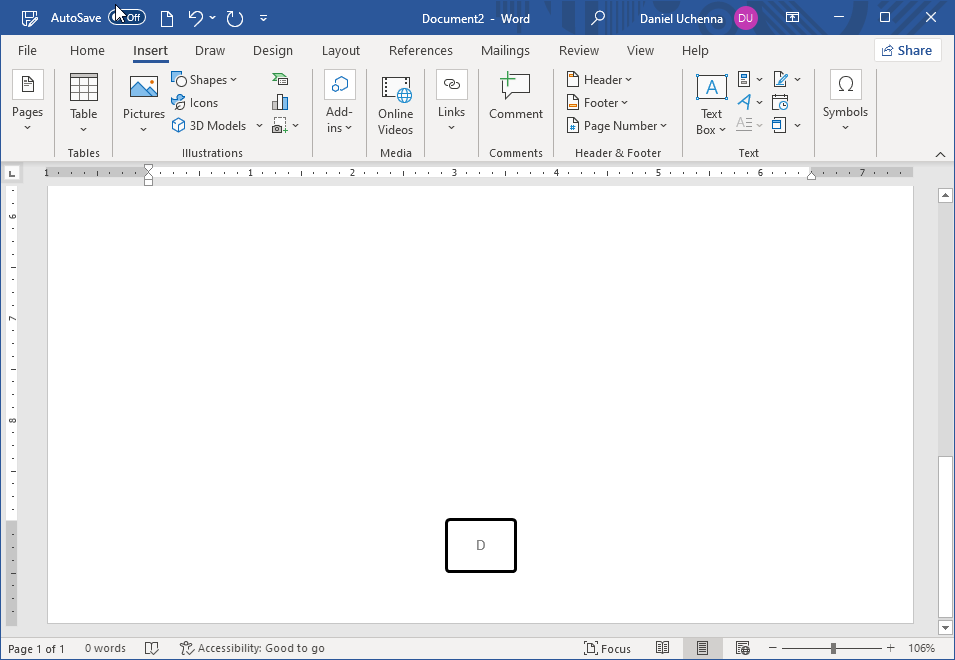Click the Undo arrow icon
The image size is (955, 660).
pos(195,18)
